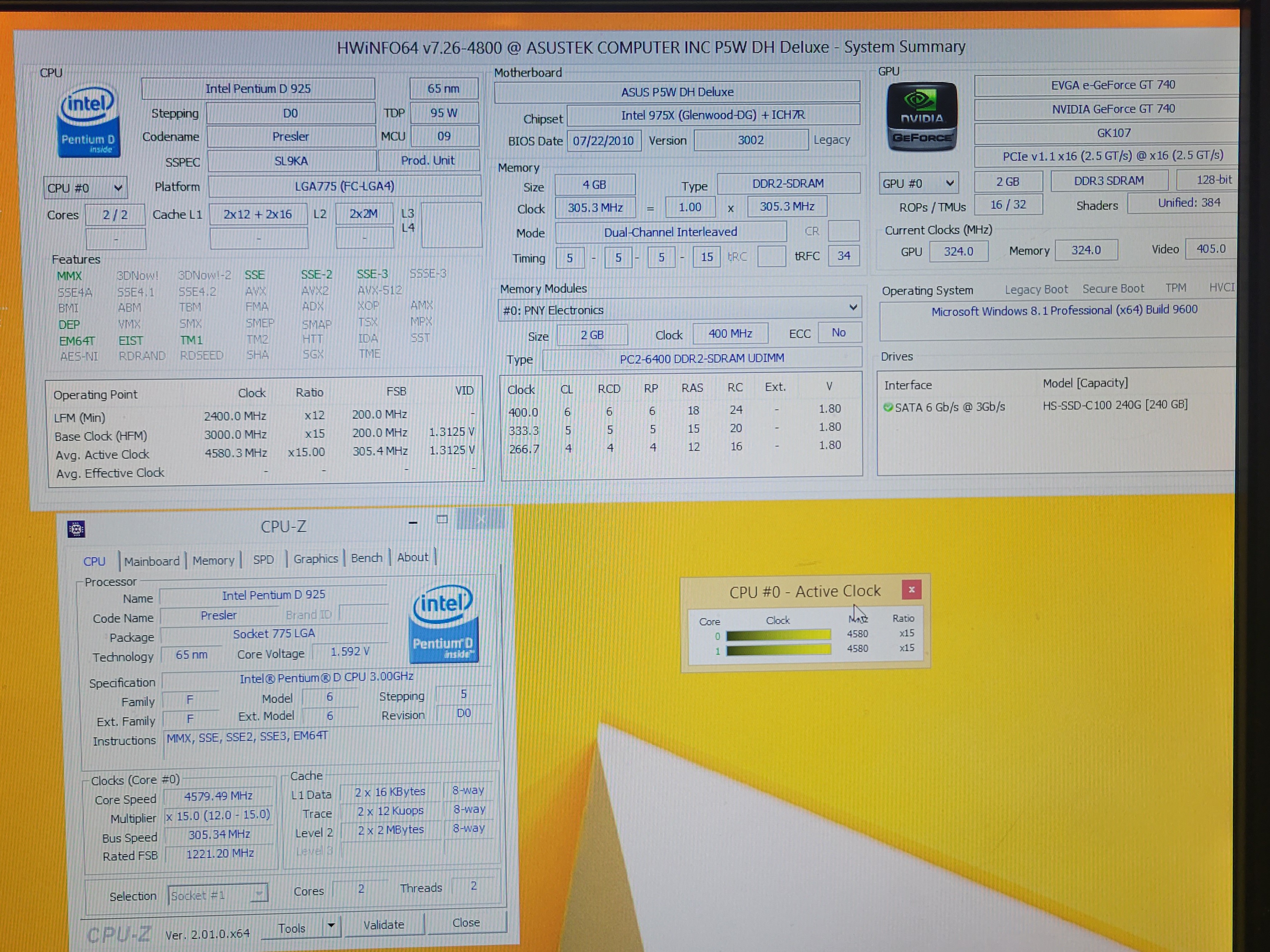Click the Legacy Boot label
Image resolution: width=1270 pixels, height=952 pixels.
(1036, 290)
